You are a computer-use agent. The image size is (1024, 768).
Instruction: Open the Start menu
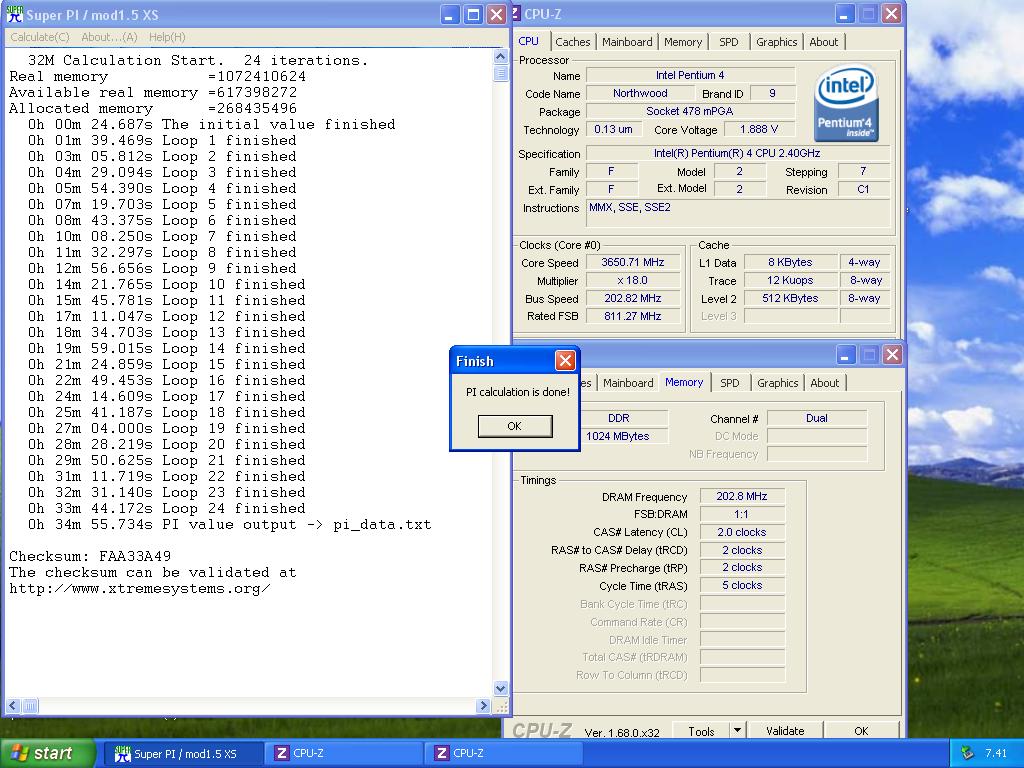[x=46, y=754]
